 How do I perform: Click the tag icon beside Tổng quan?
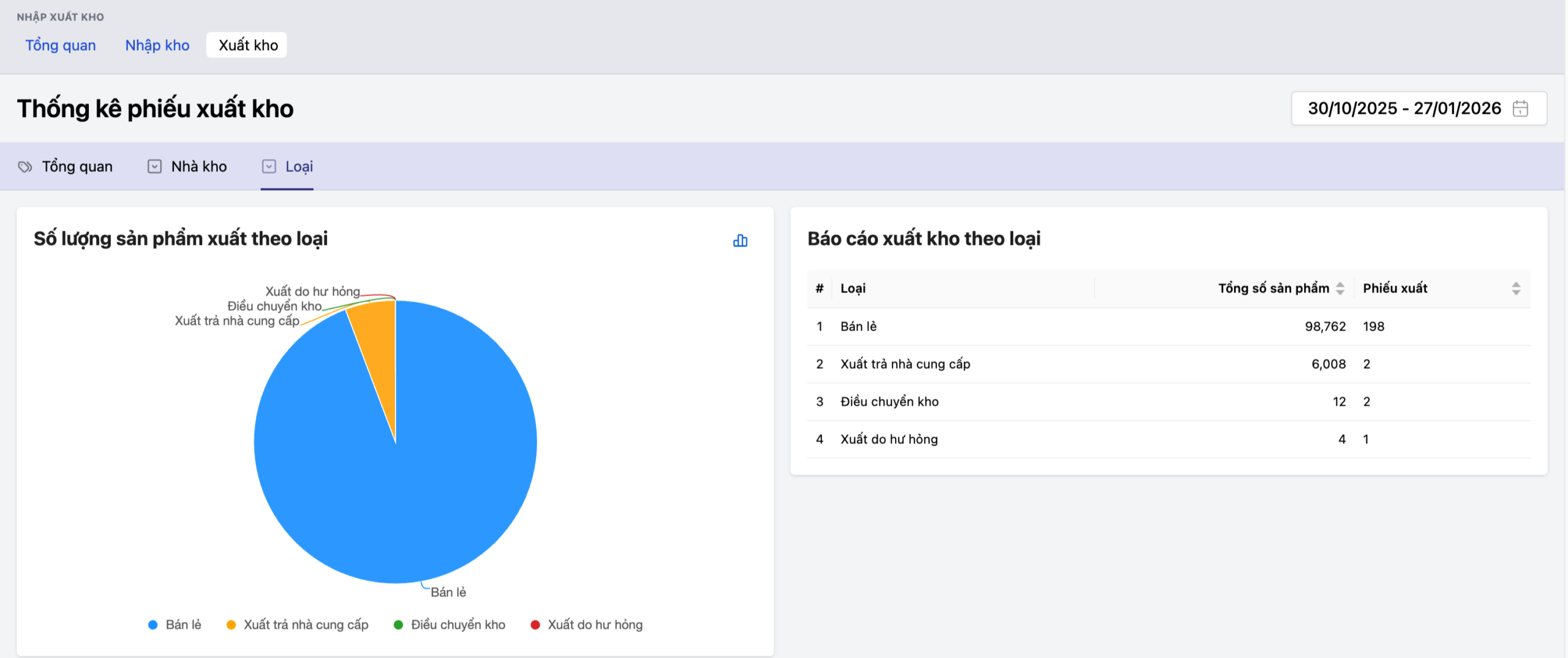25,166
